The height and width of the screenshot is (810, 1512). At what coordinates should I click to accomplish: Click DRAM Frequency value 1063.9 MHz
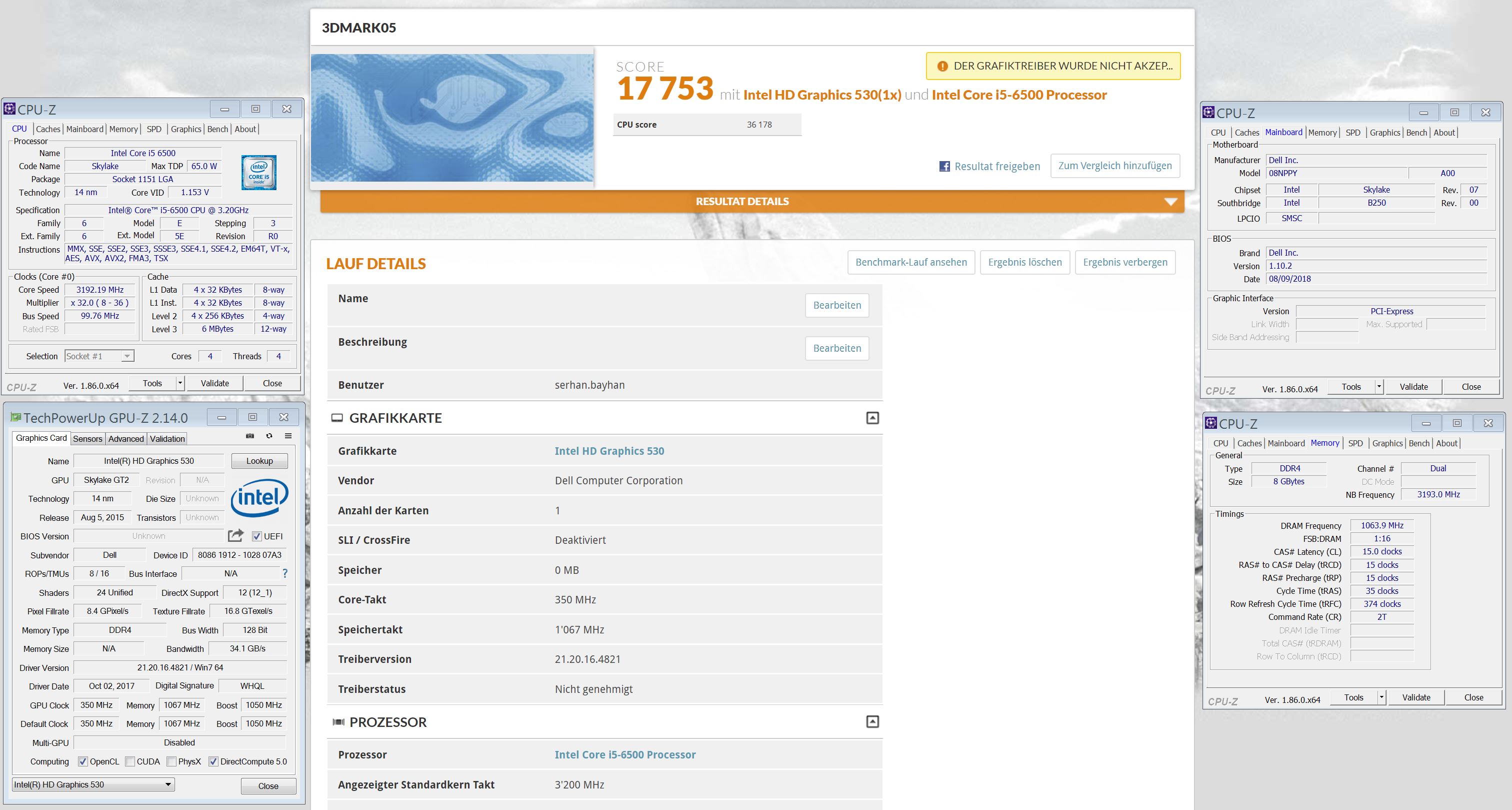[1382, 526]
